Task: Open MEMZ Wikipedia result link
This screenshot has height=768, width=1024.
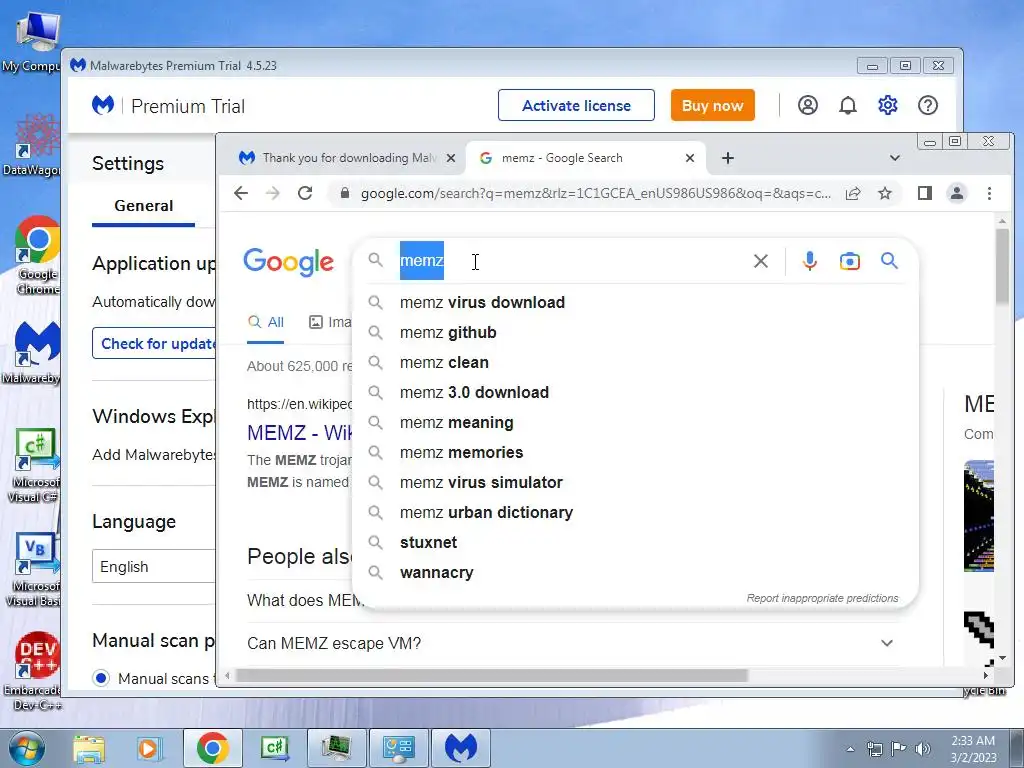Action: 299,432
